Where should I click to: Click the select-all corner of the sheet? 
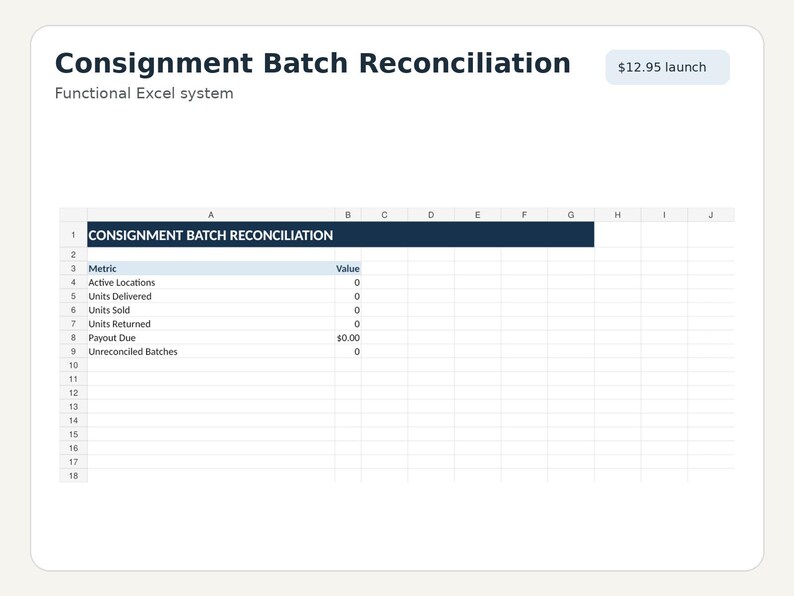coord(73,215)
